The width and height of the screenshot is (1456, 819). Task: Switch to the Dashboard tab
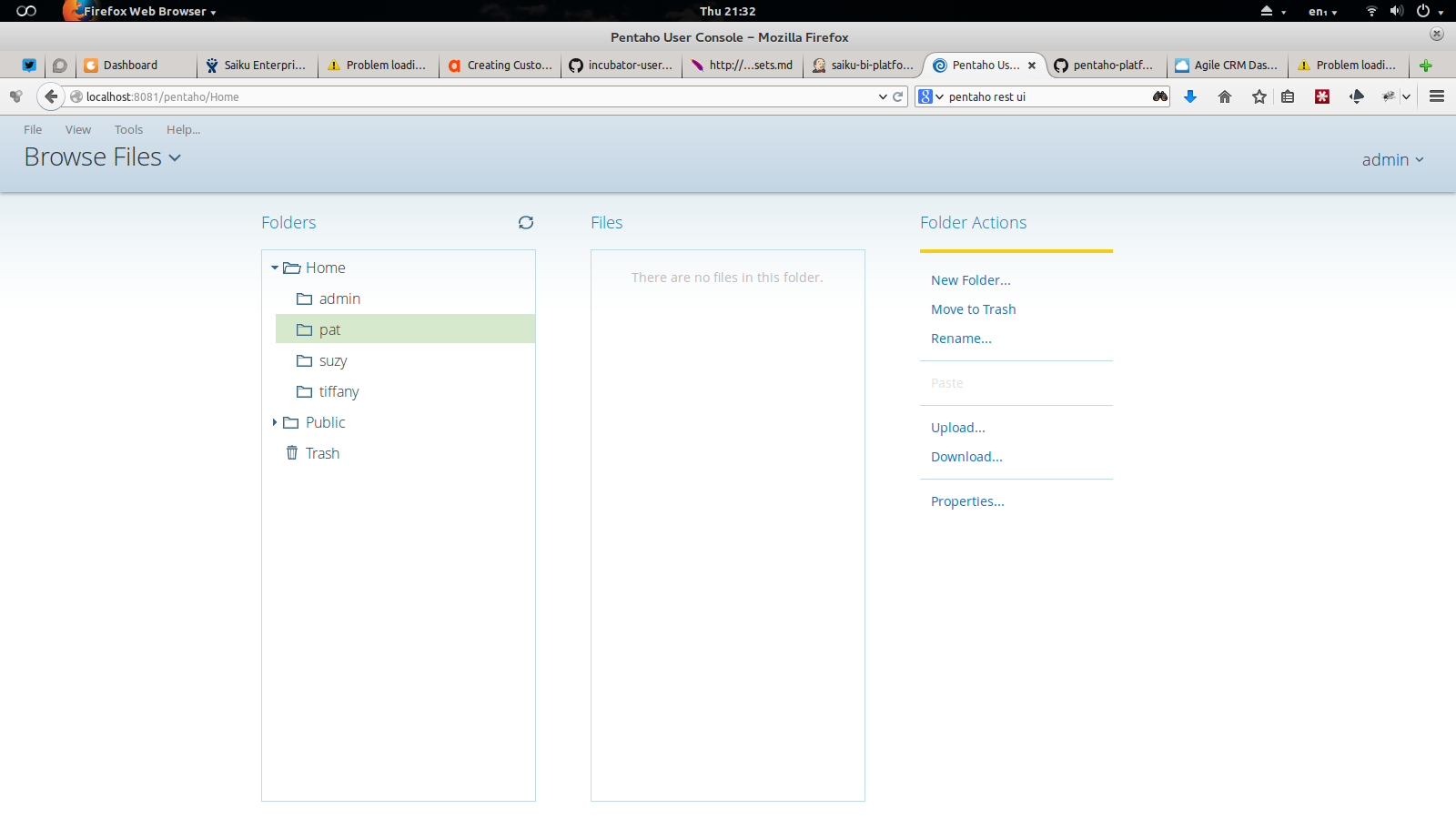coord(136,66)
